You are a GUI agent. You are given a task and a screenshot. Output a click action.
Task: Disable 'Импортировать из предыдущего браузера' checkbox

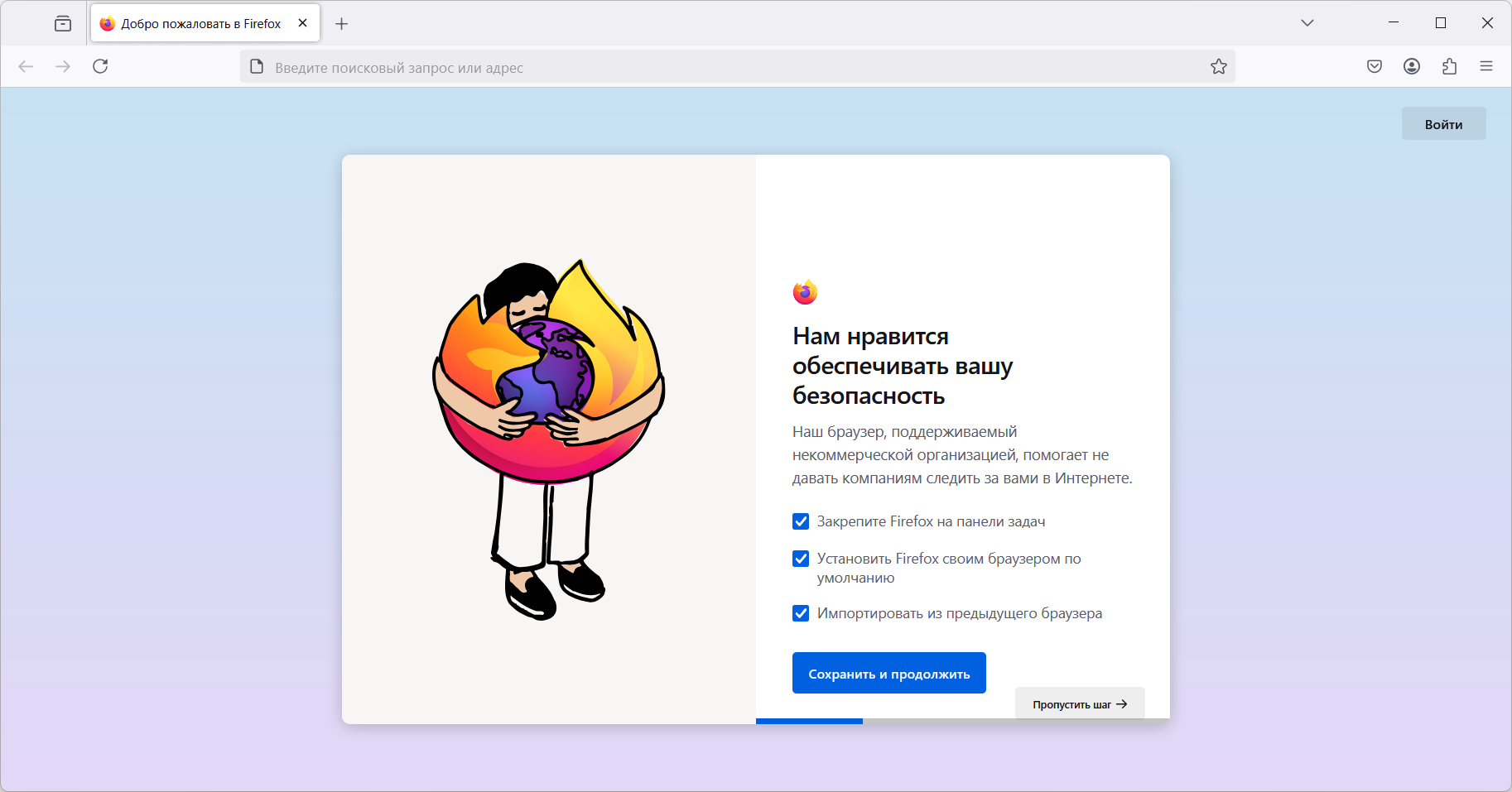coord(801,613)
